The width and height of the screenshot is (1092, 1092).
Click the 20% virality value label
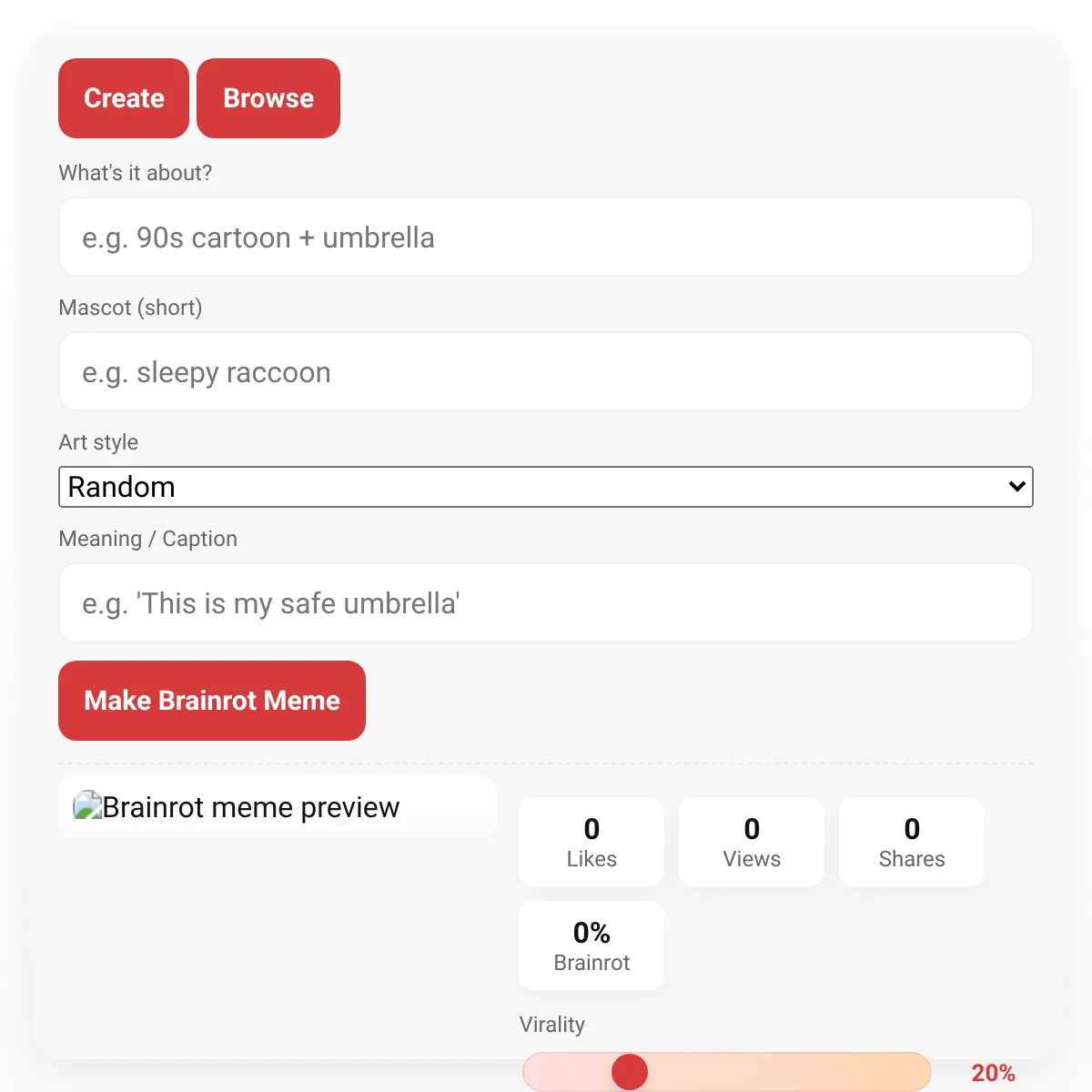993,1073
